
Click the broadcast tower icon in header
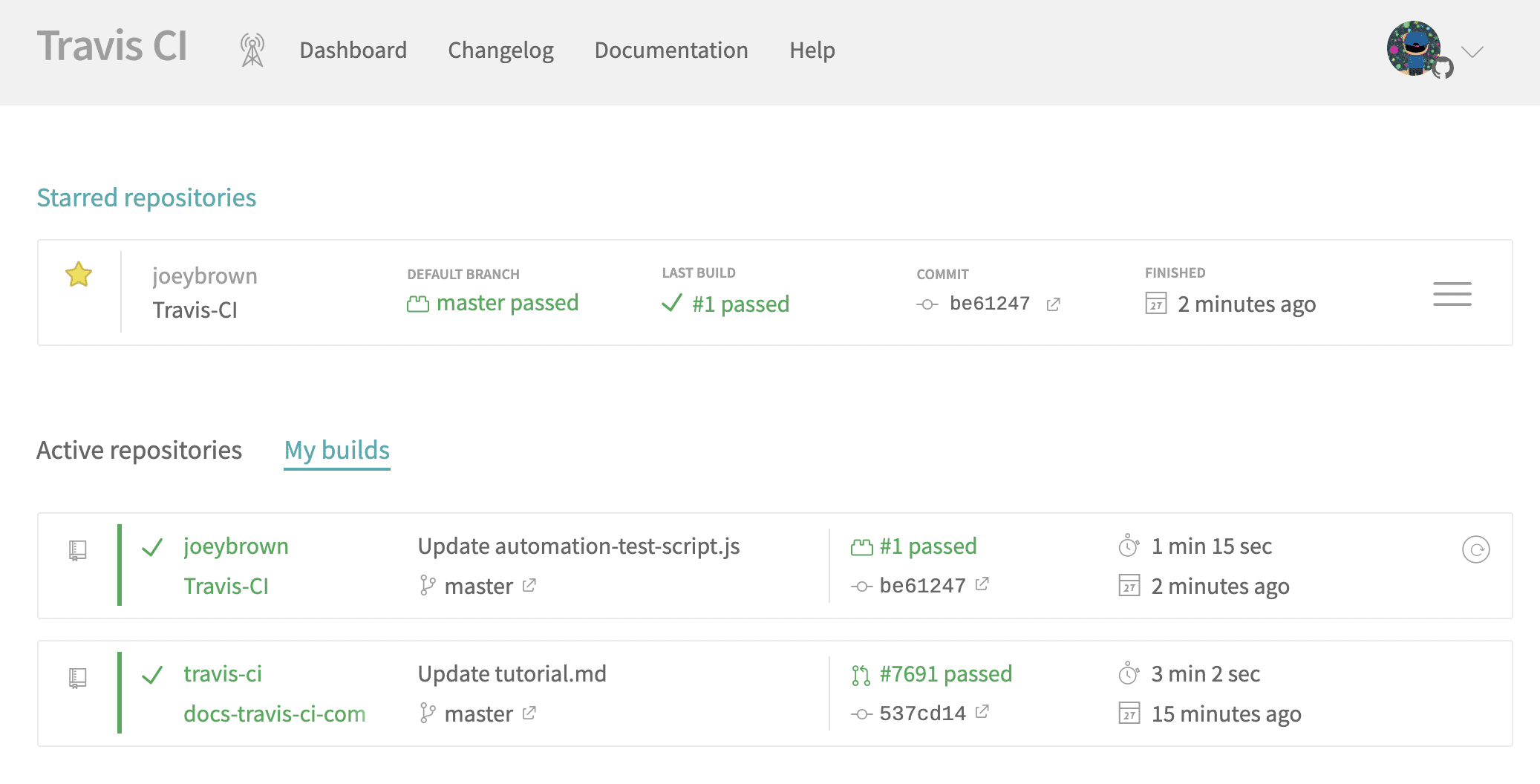252,50
